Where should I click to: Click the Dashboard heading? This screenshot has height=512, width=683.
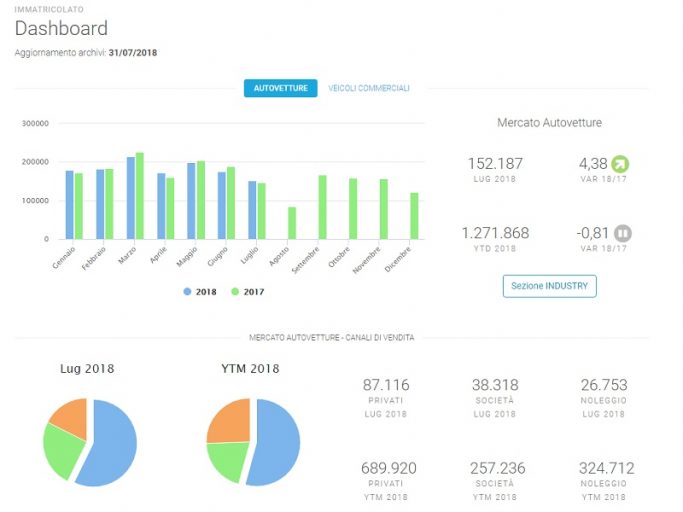click(x=61, y=28)
